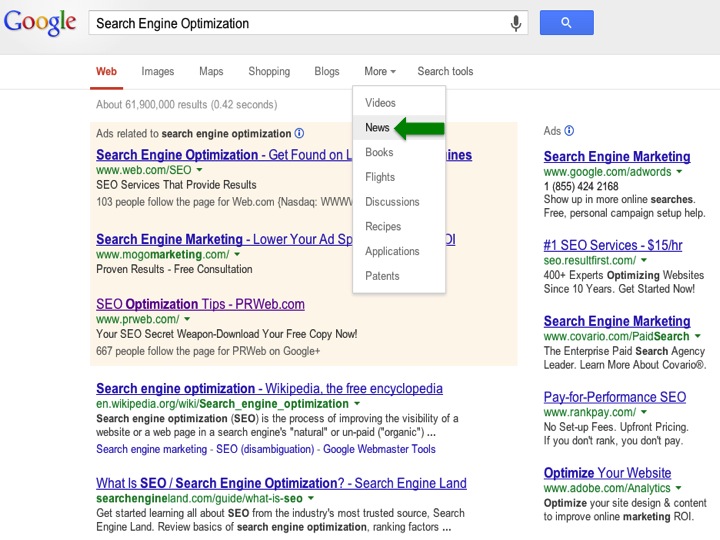Expand arrow beside www.google.com/adwords
The height and width of the screenshot is (540, 720).
pyautogui.click(x=679, y=172)
